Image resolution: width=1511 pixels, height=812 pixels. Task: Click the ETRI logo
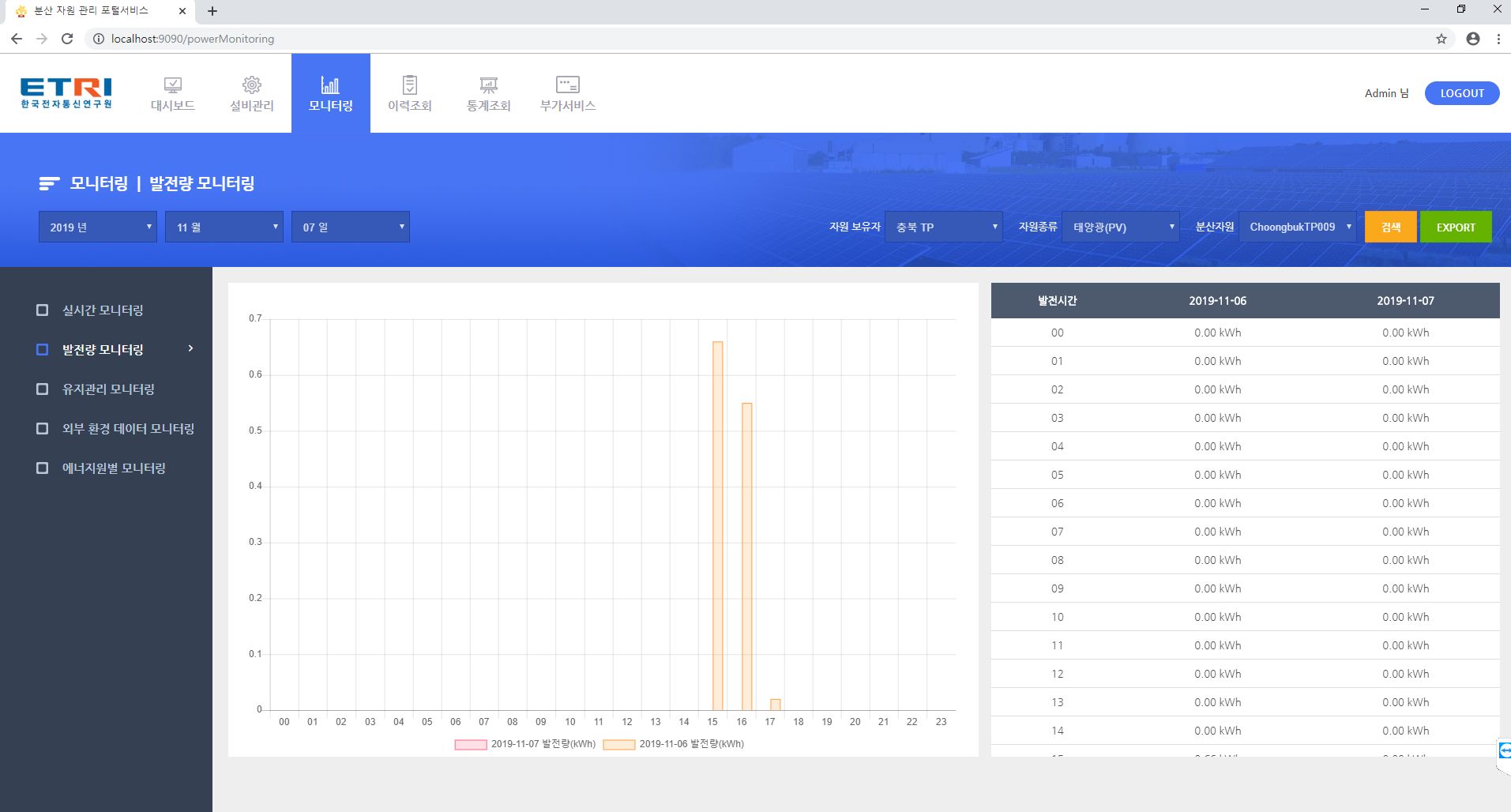click(x=66, y=92)
